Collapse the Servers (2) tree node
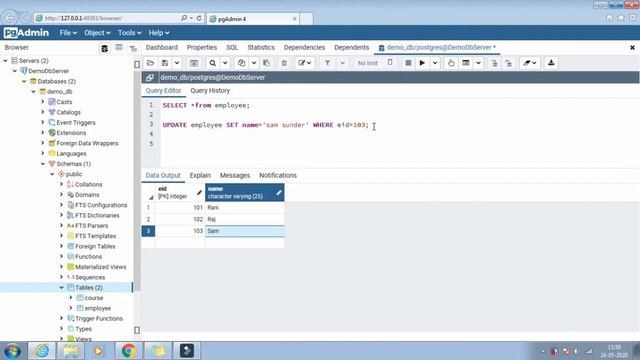The image size is (640, 360). [x=6, y=60]
